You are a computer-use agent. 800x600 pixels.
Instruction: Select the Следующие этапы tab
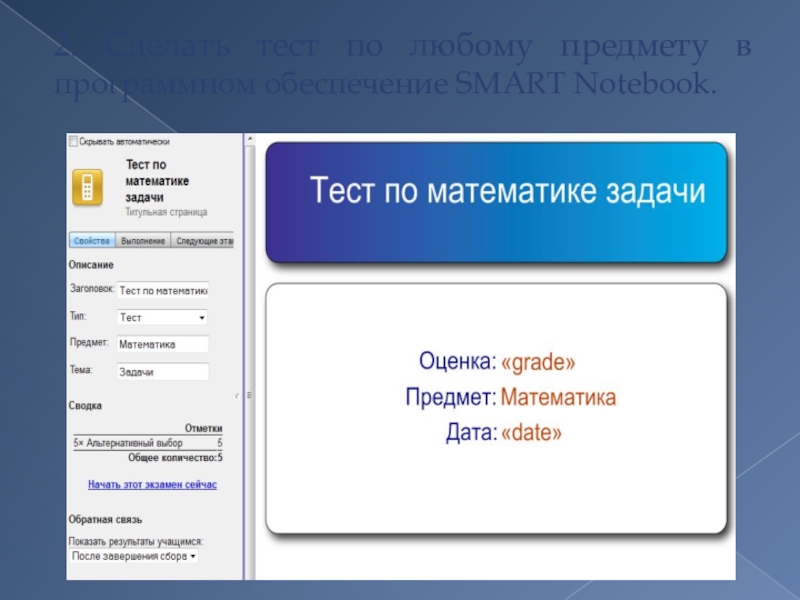[x=203, y=241]
